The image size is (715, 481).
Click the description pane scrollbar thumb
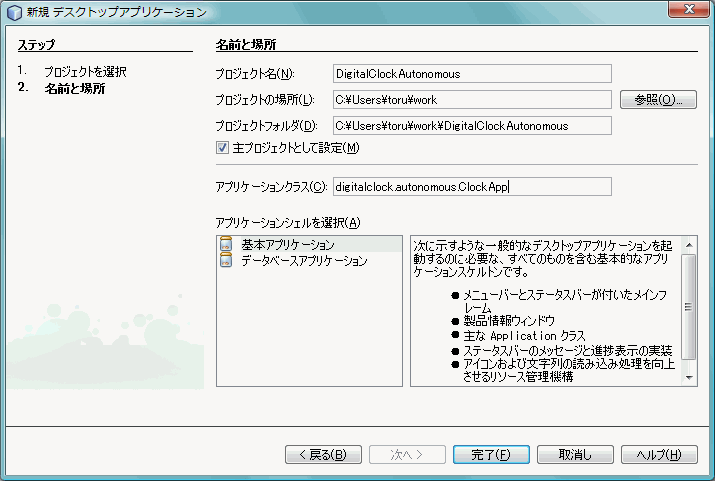(x=689, y=306)
